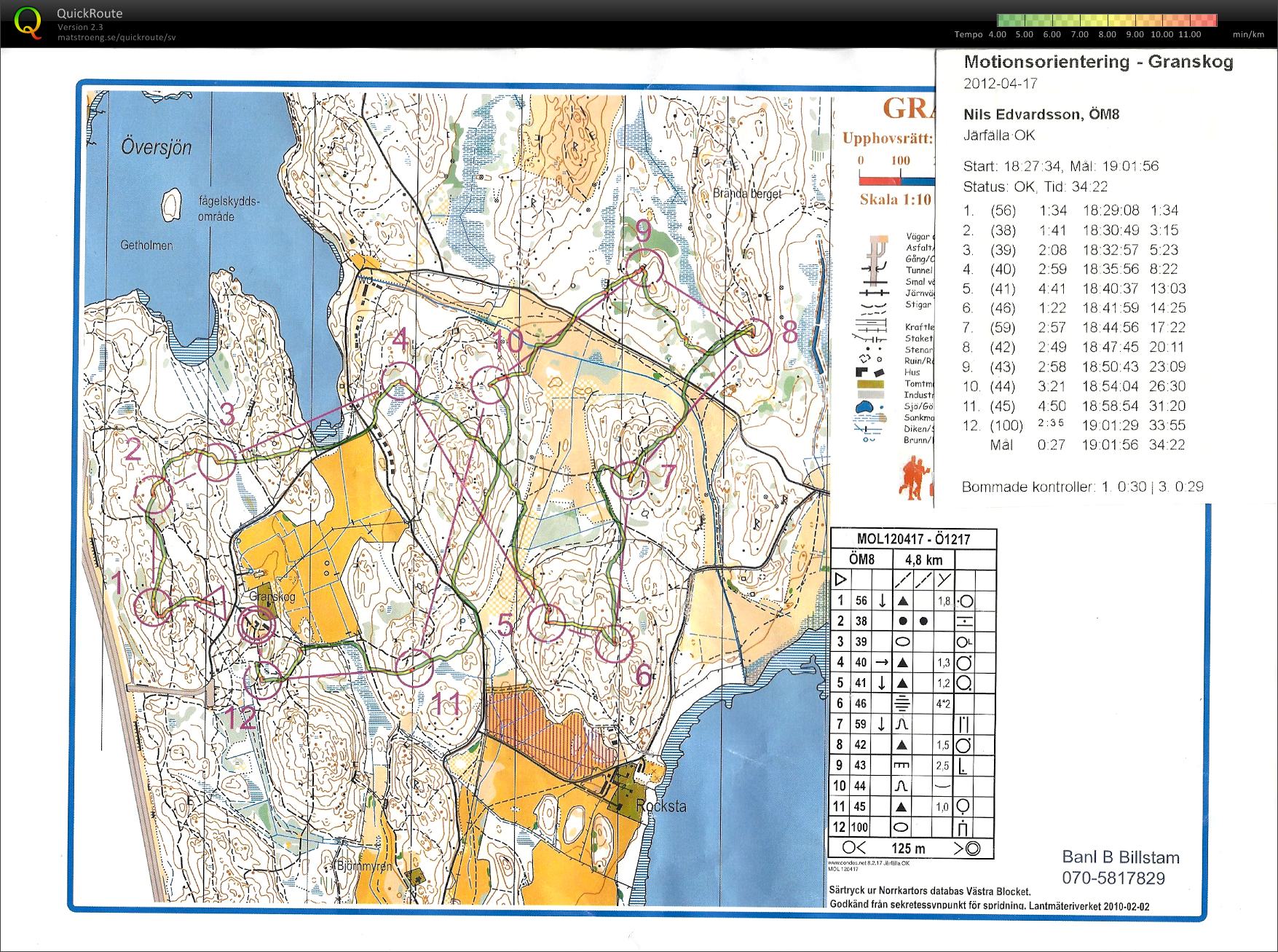Select split row 11 for control 45
1278x952 pixels.
click(x=1073, y=406)
